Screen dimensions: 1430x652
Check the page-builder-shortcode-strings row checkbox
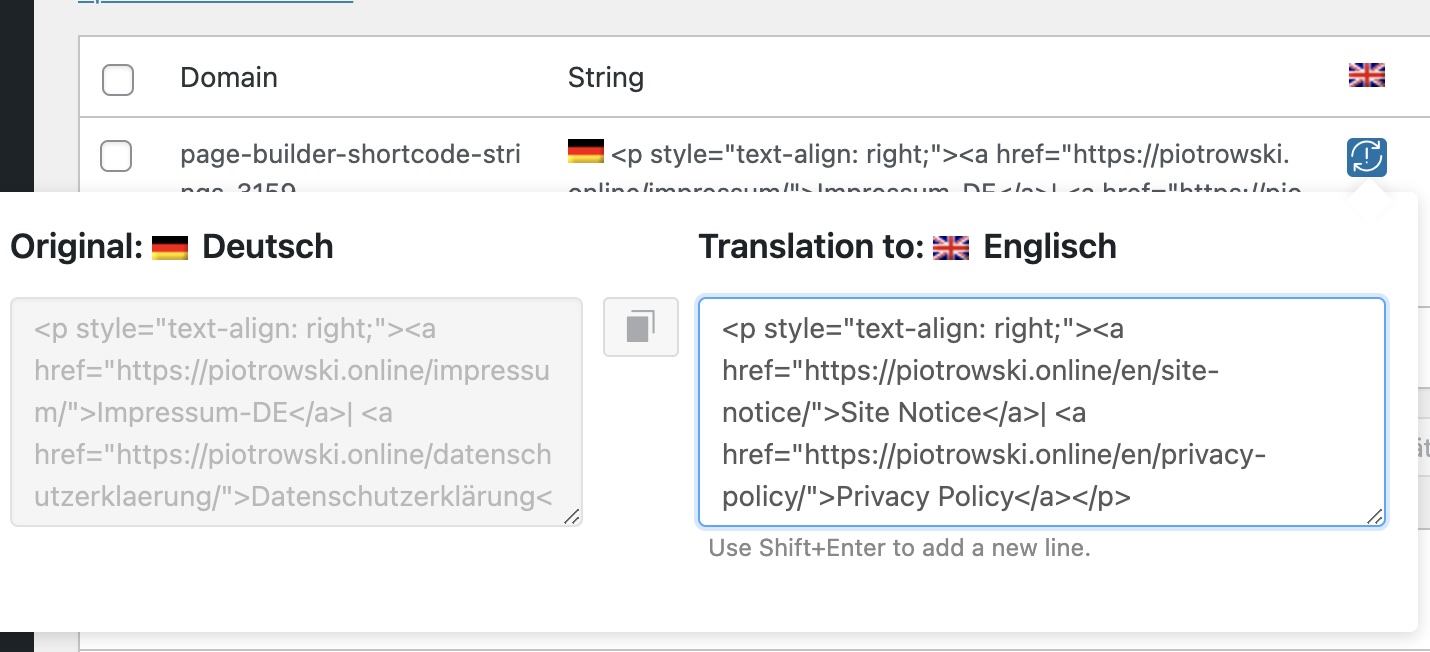tap(117, 156)
